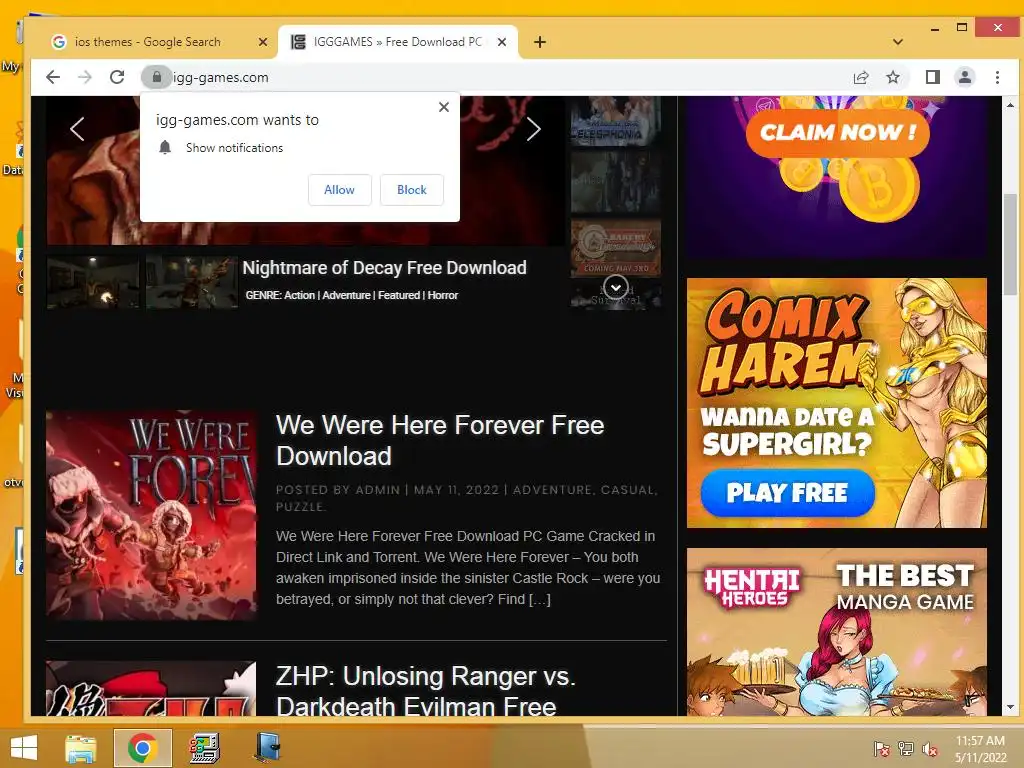Viewport: 1024px width, 768px height.
Task: Select the IGGGAMES Free Download PC tab
Action: click(x=397, y=42)
